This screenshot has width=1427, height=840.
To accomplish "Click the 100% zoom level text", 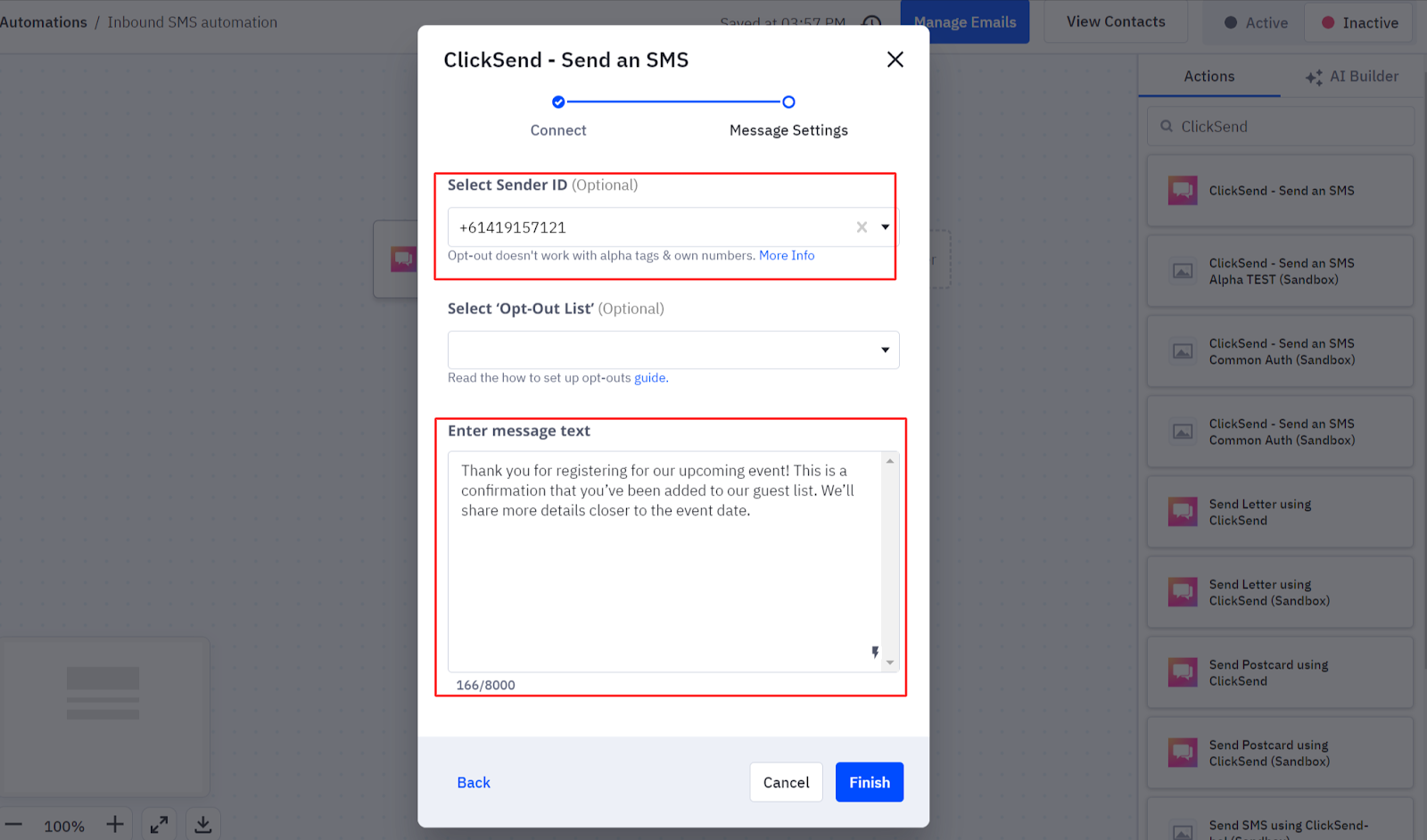I will pyautogui.click(x=64, y=827).
